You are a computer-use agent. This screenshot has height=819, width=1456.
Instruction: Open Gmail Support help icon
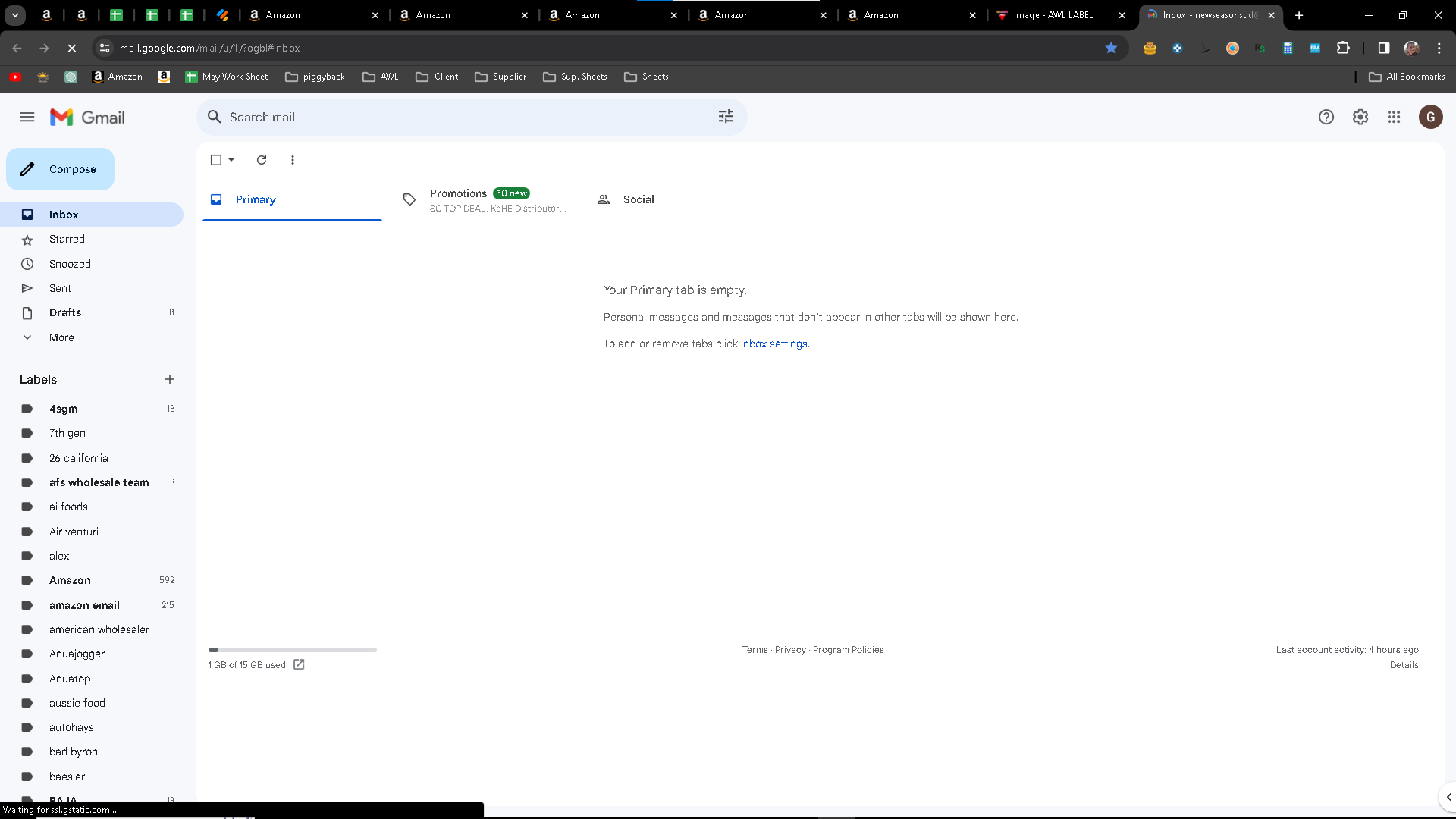1326,117
